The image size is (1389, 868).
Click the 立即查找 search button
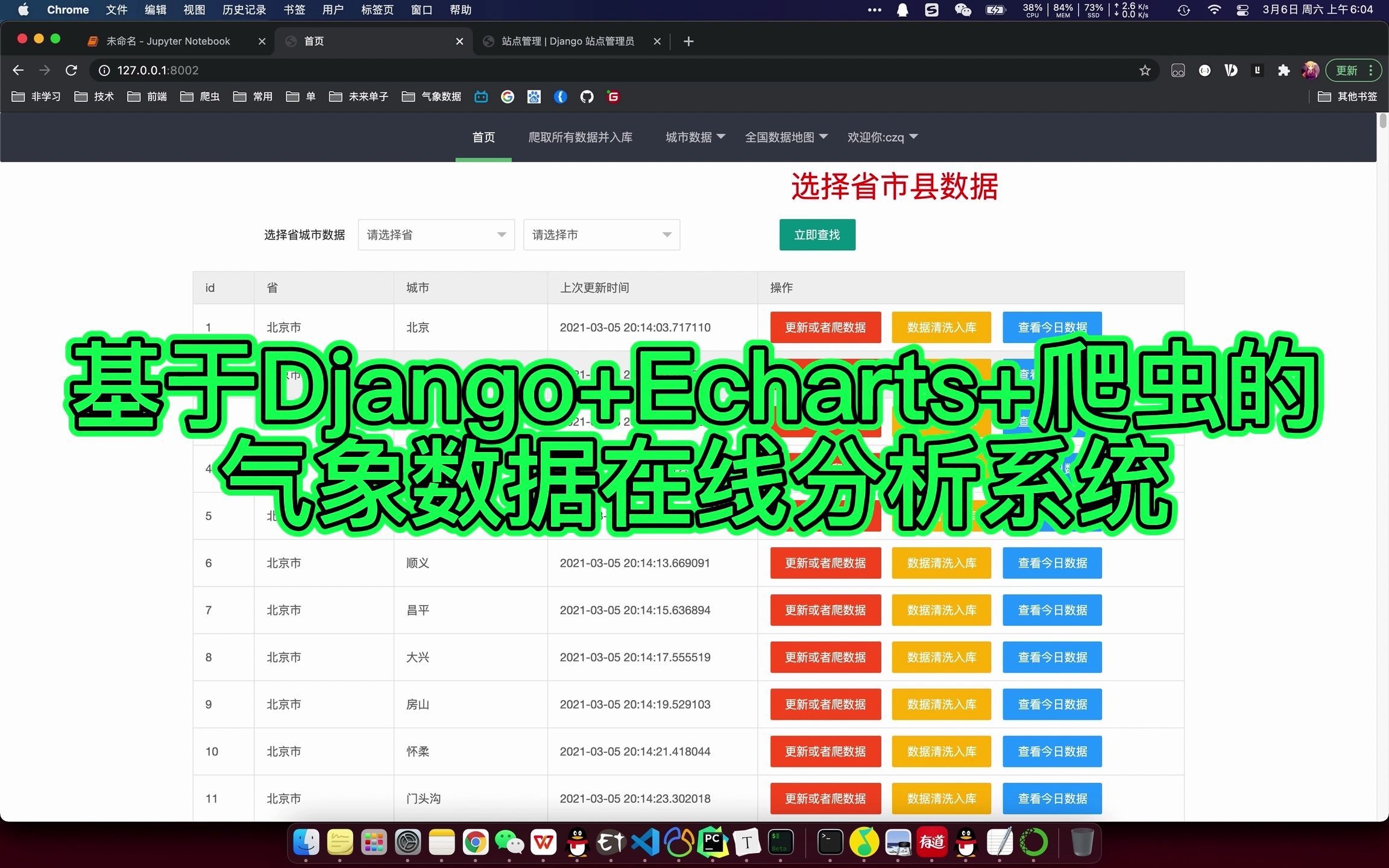click(817, 235)
